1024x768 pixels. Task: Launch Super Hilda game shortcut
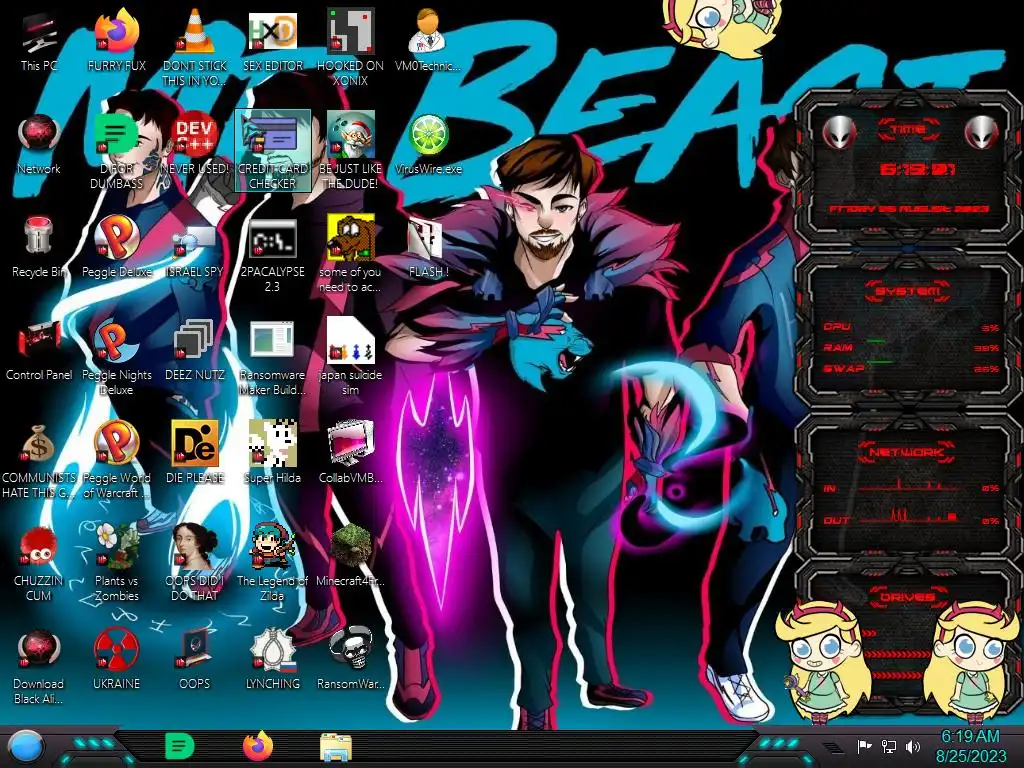click(x=272, y=454)
